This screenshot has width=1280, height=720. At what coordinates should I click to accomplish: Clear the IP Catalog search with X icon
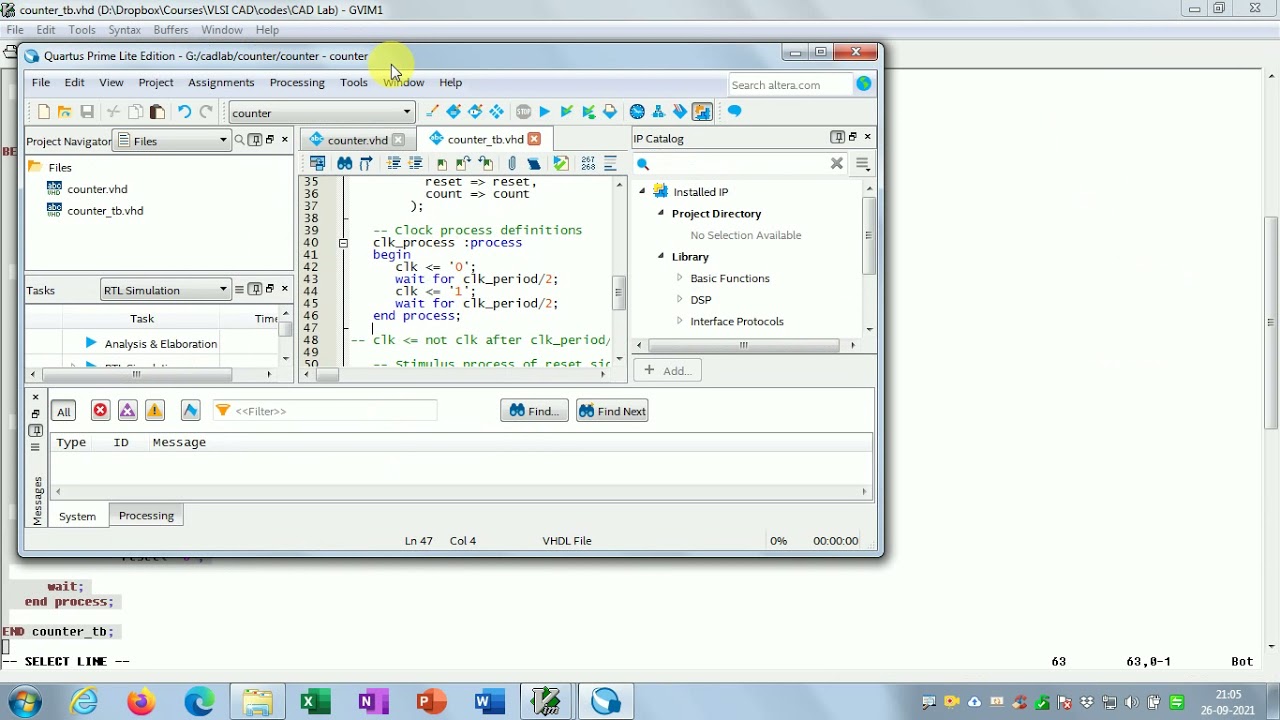click(x=837, y=164)
